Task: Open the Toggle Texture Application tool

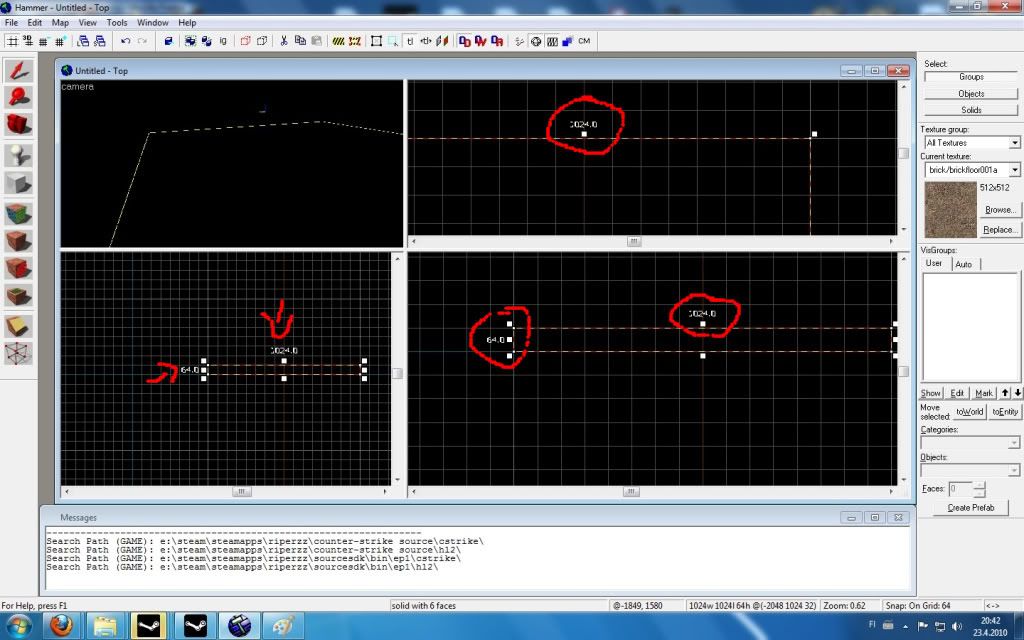Action: [18, 213]
